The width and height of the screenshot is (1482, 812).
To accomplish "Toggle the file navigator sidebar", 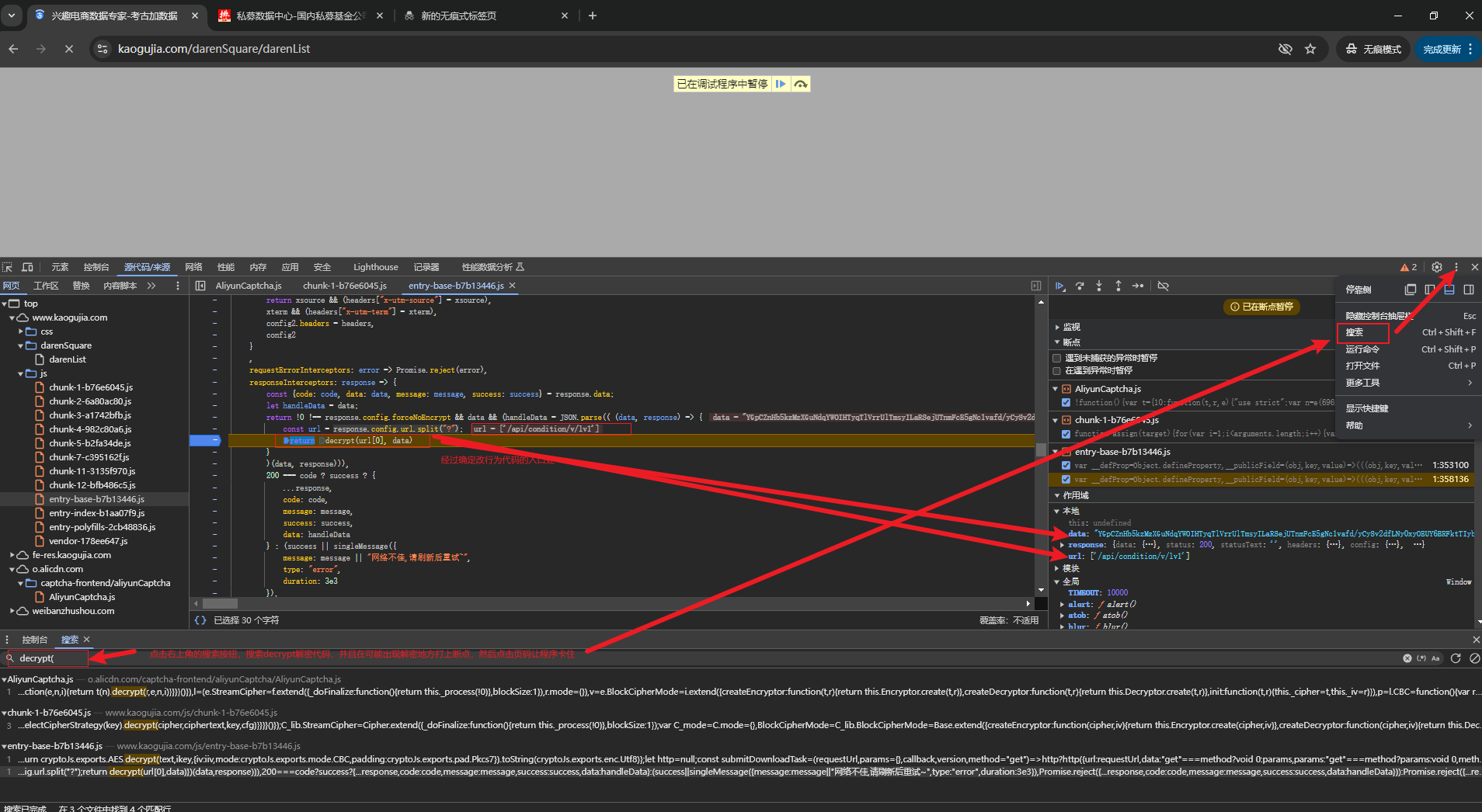I will pos(200,286).
